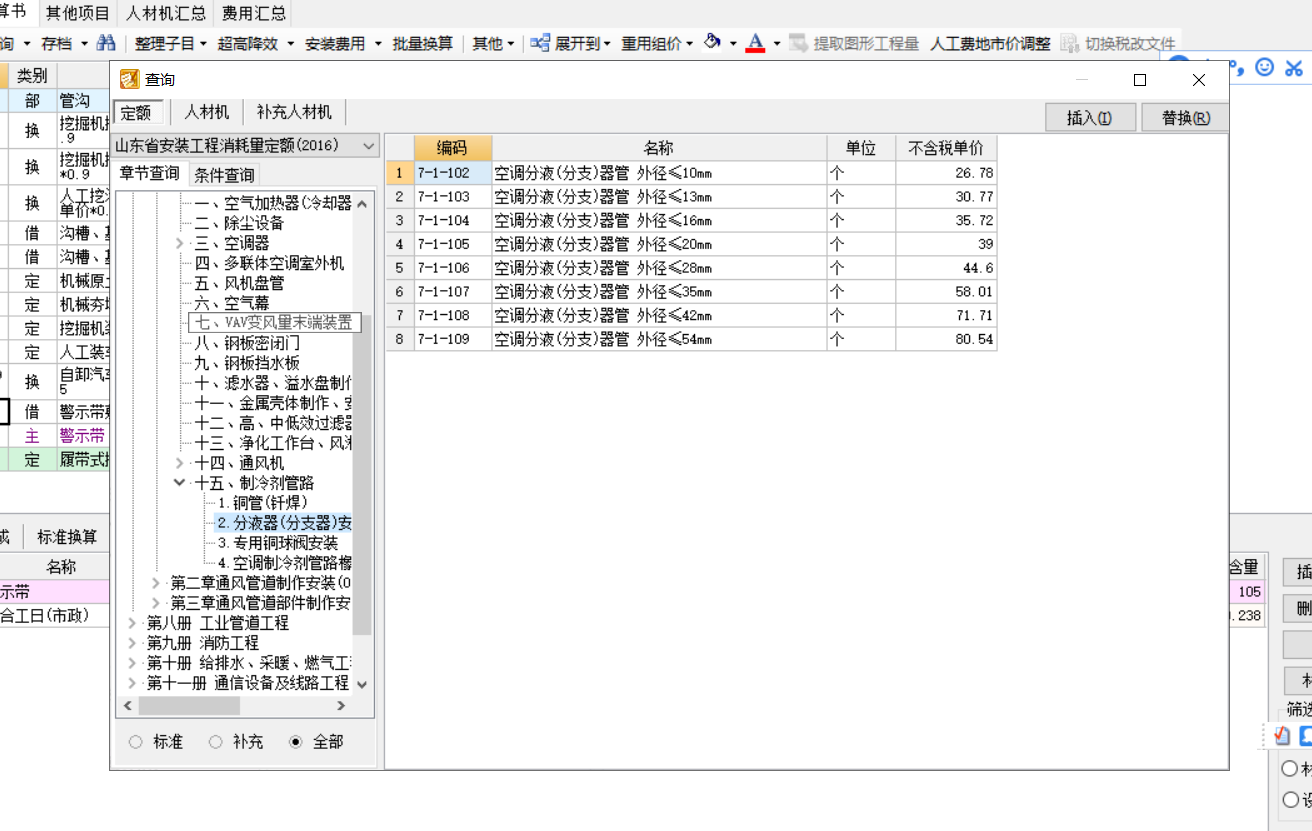Expand 第八册 工业管道工程 node
This screenshot has height=831, width=1312.
(132, 623)
